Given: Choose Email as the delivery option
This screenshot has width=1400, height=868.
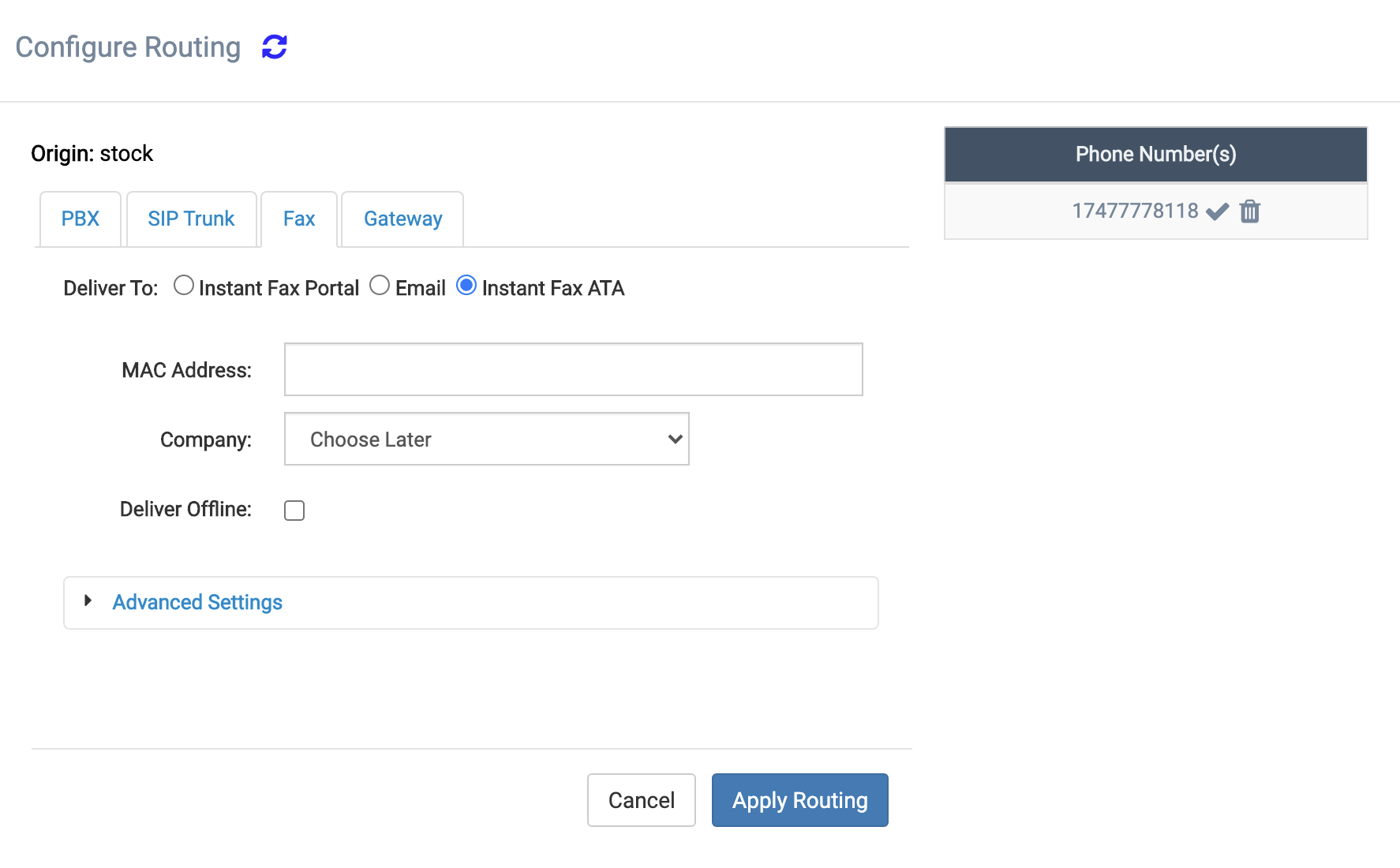Looking at the screenshot, I should (380, 286).
